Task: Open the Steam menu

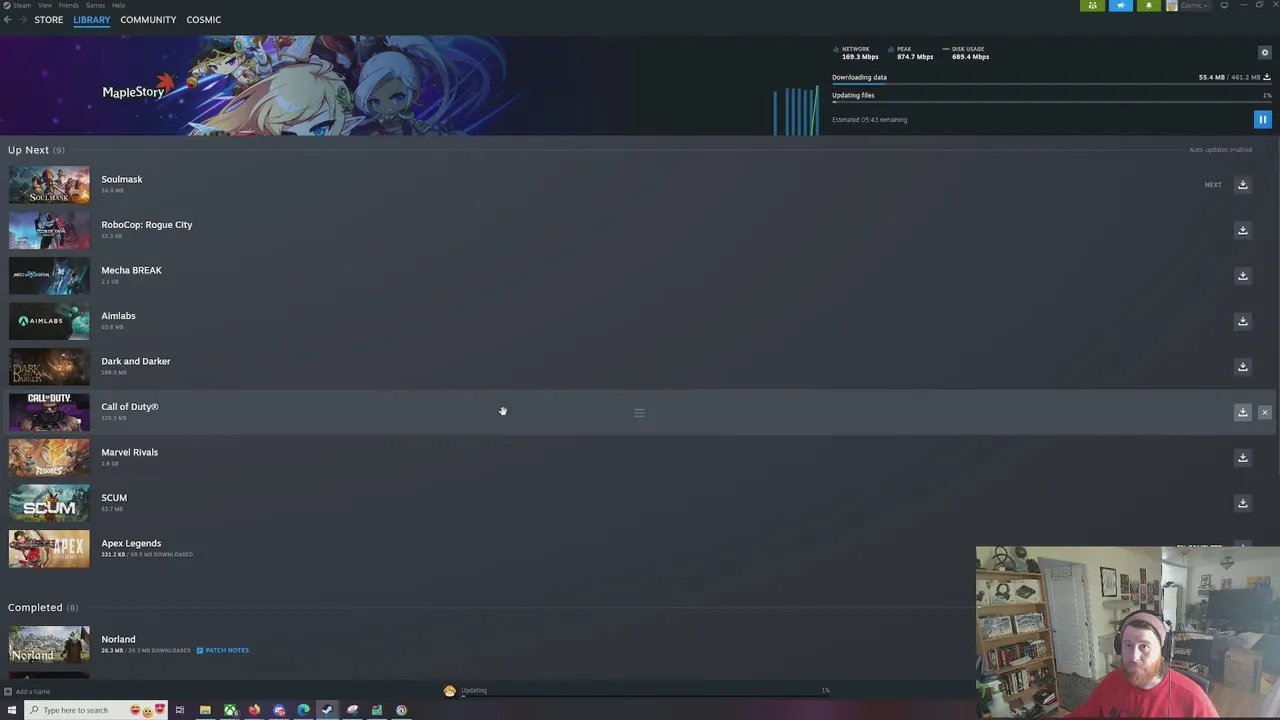Action: tap(22, 5)
